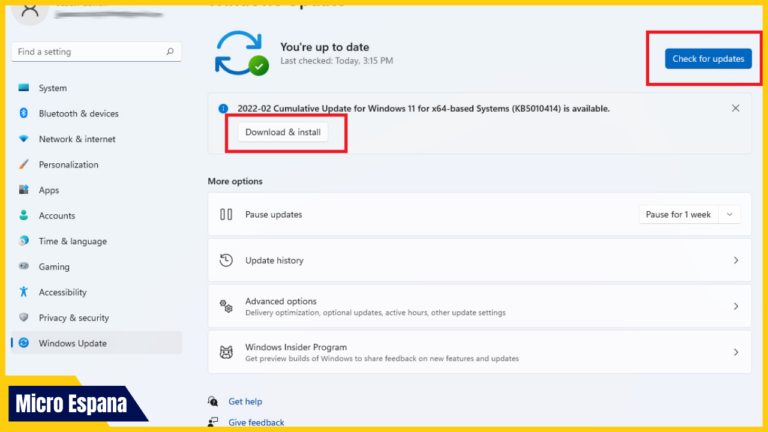Click the Time & language globe icon
This screenshot has height=432, width=768.
[x=24, y=240]
